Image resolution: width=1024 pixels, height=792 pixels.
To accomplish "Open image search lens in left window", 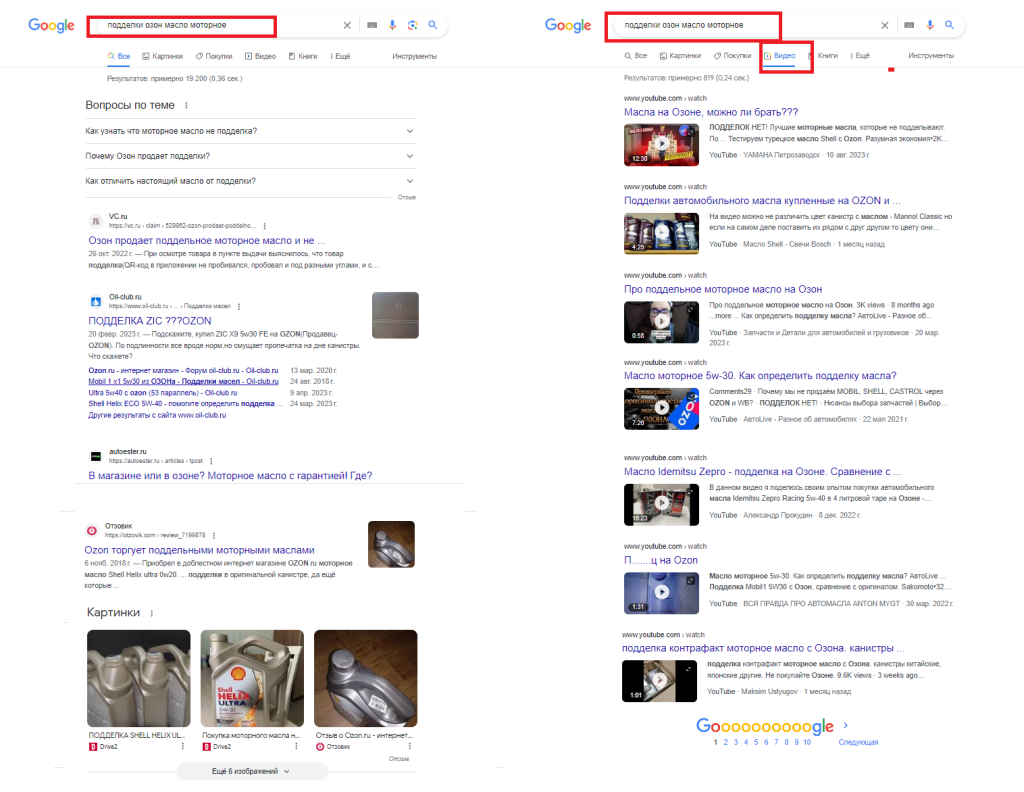I will coord(412,25).
